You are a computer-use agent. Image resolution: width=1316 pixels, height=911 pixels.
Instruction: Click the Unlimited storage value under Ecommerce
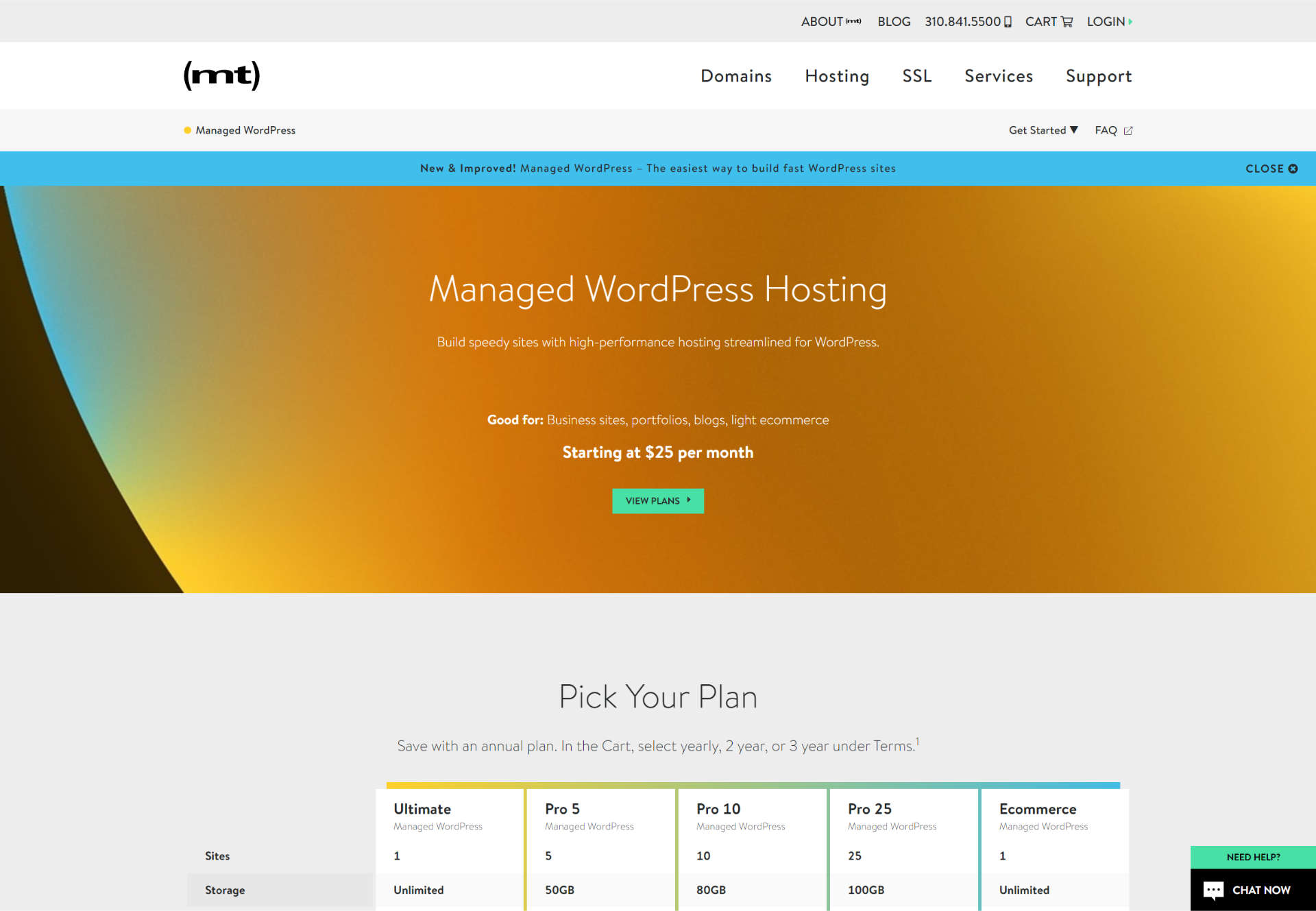[x=1024, y=890]
